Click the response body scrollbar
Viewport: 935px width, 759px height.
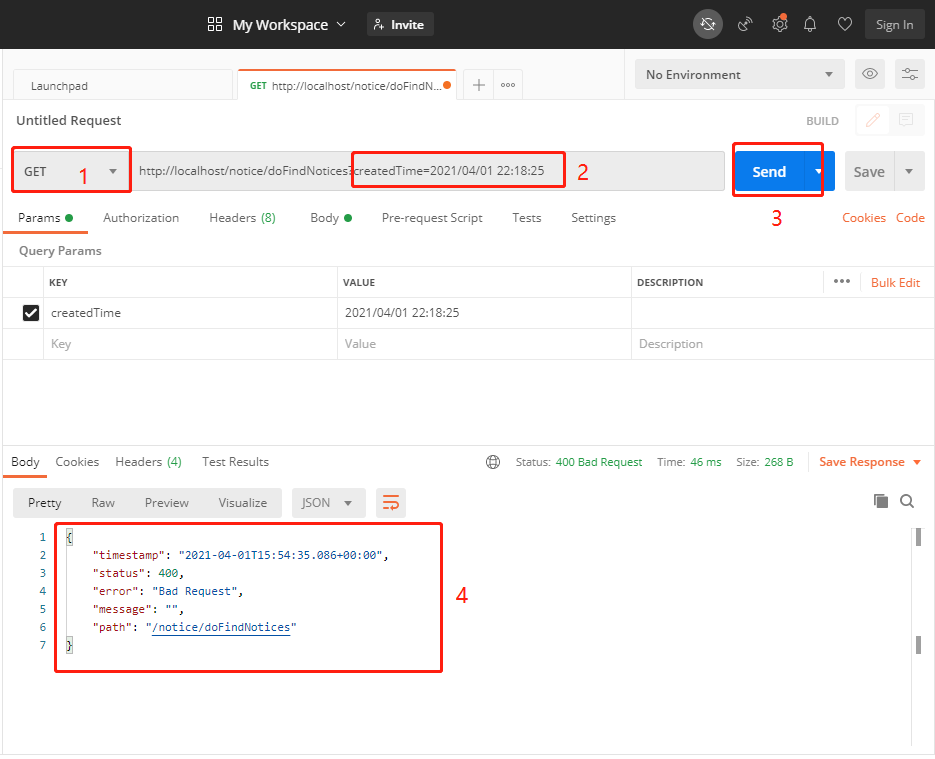point(918,636)
